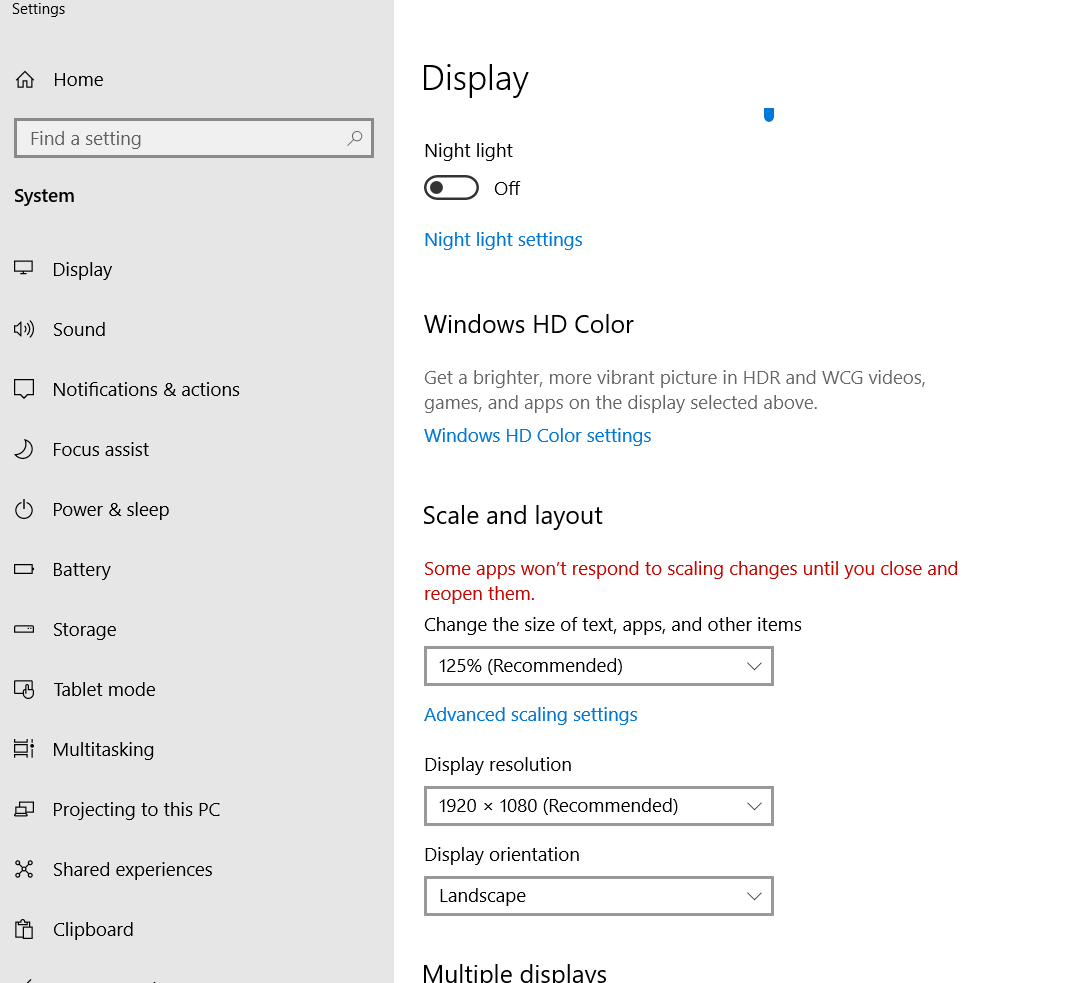
Task: Go to Multitasking settings
Action: (103, 749)
